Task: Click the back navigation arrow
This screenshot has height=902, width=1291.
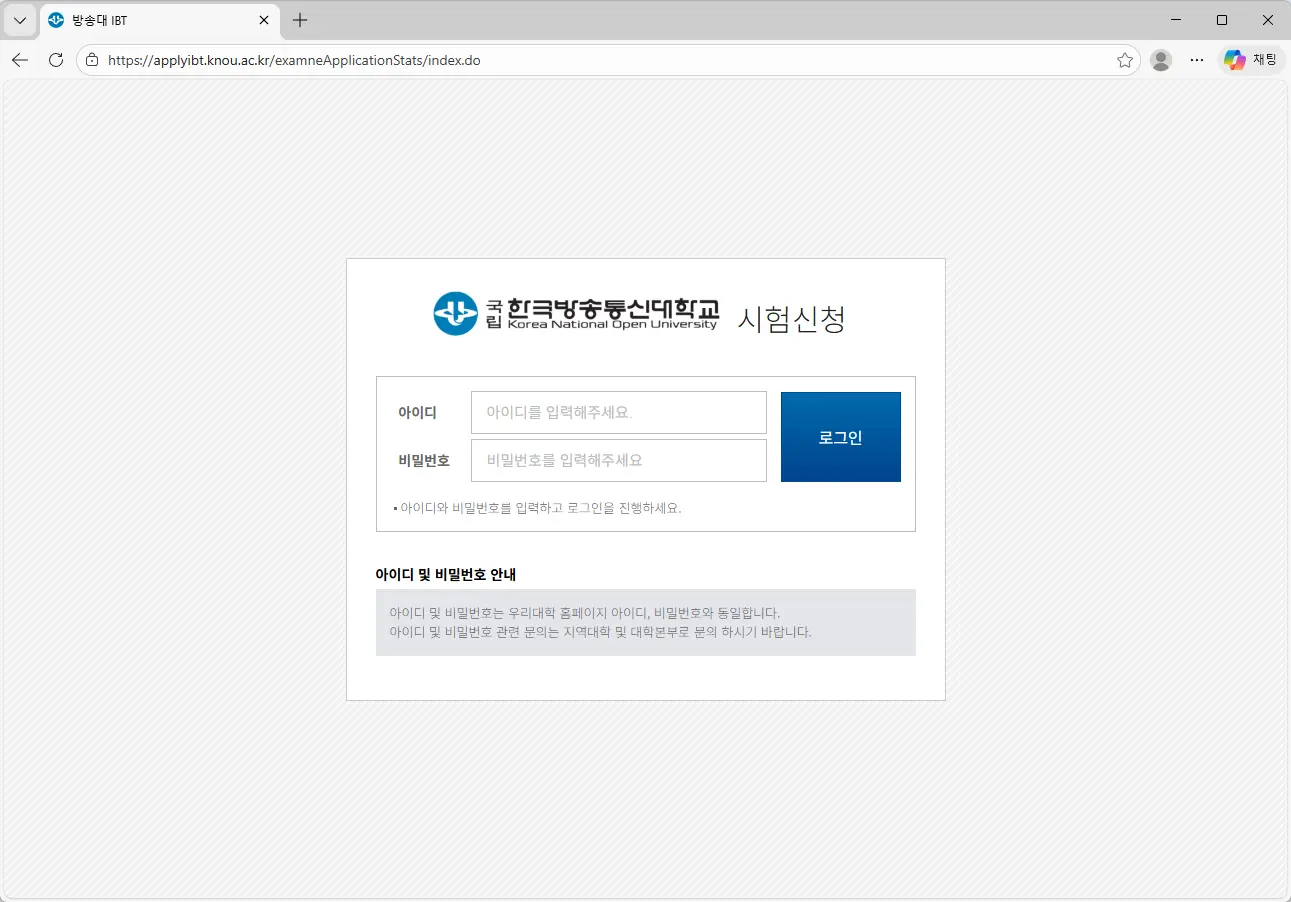Action: tap(19, 59)
